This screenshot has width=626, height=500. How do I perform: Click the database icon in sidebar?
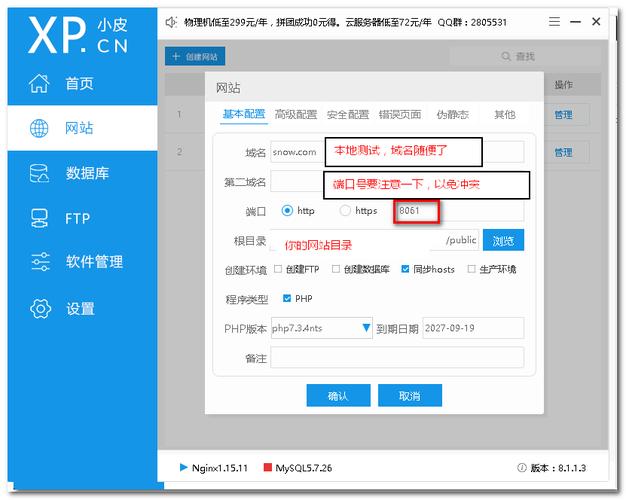coord(39,173)
